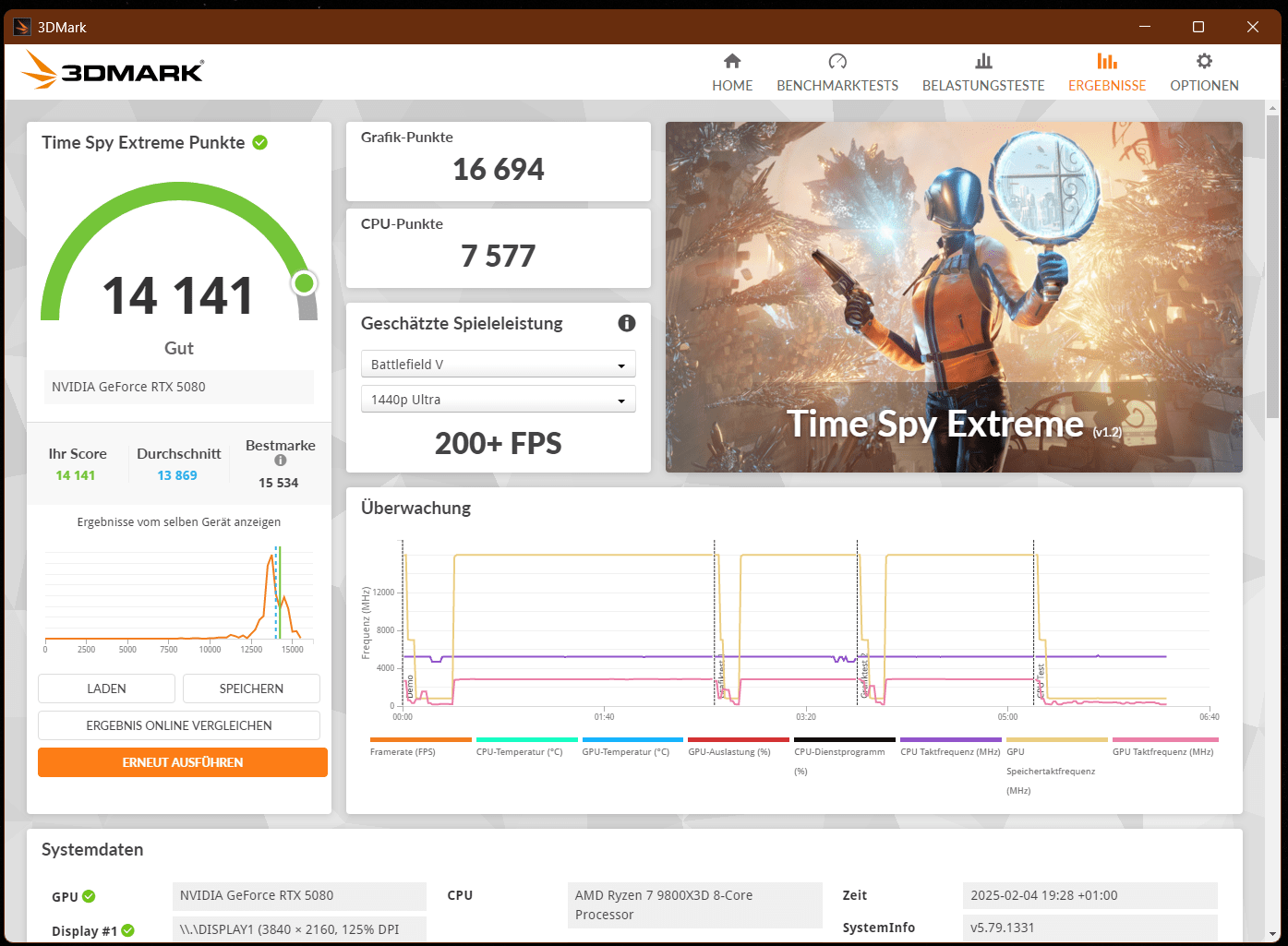Click the Optionen gear icon

pos(1204,61)
